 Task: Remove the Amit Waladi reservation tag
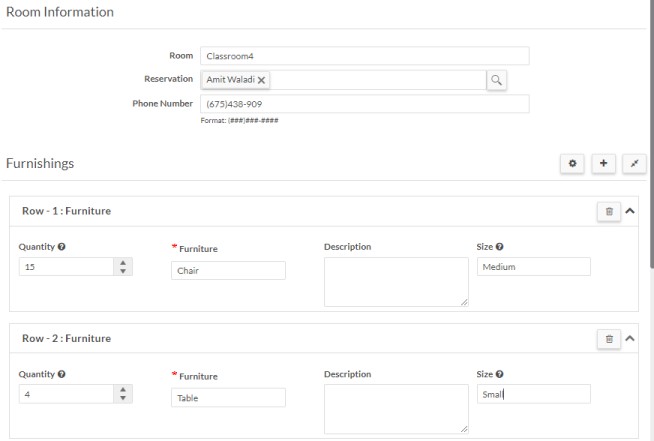262,80
